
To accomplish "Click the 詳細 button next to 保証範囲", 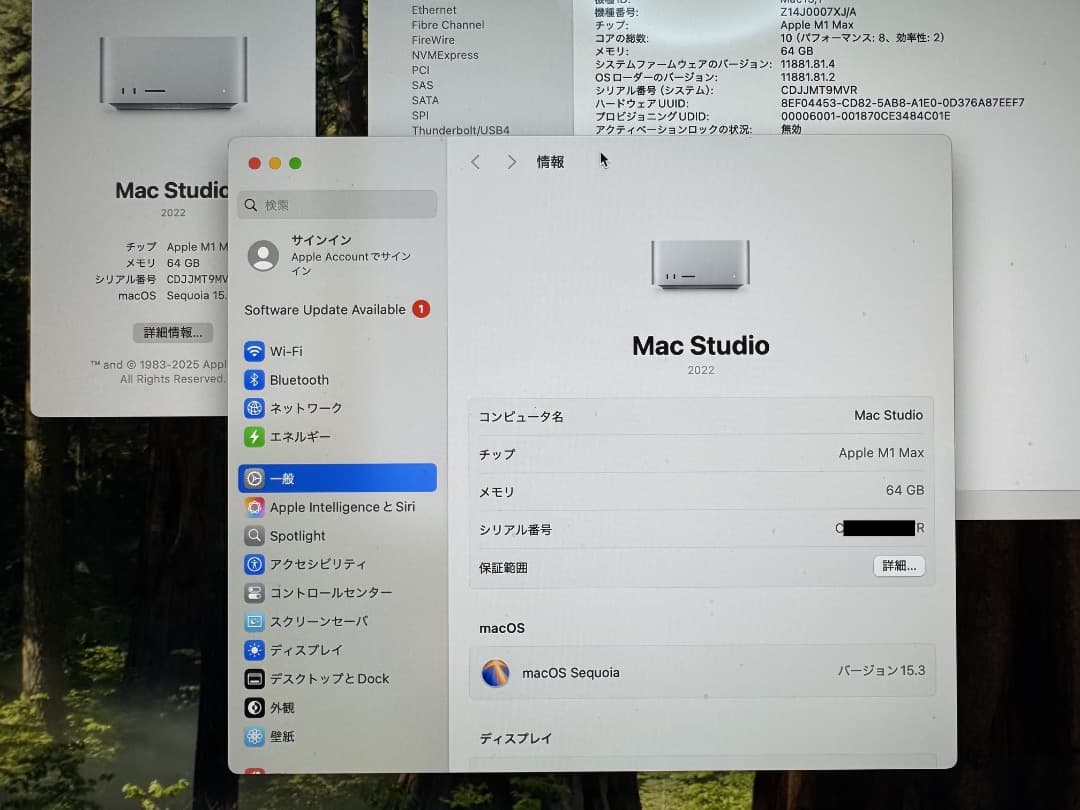I will coord(898,566).
